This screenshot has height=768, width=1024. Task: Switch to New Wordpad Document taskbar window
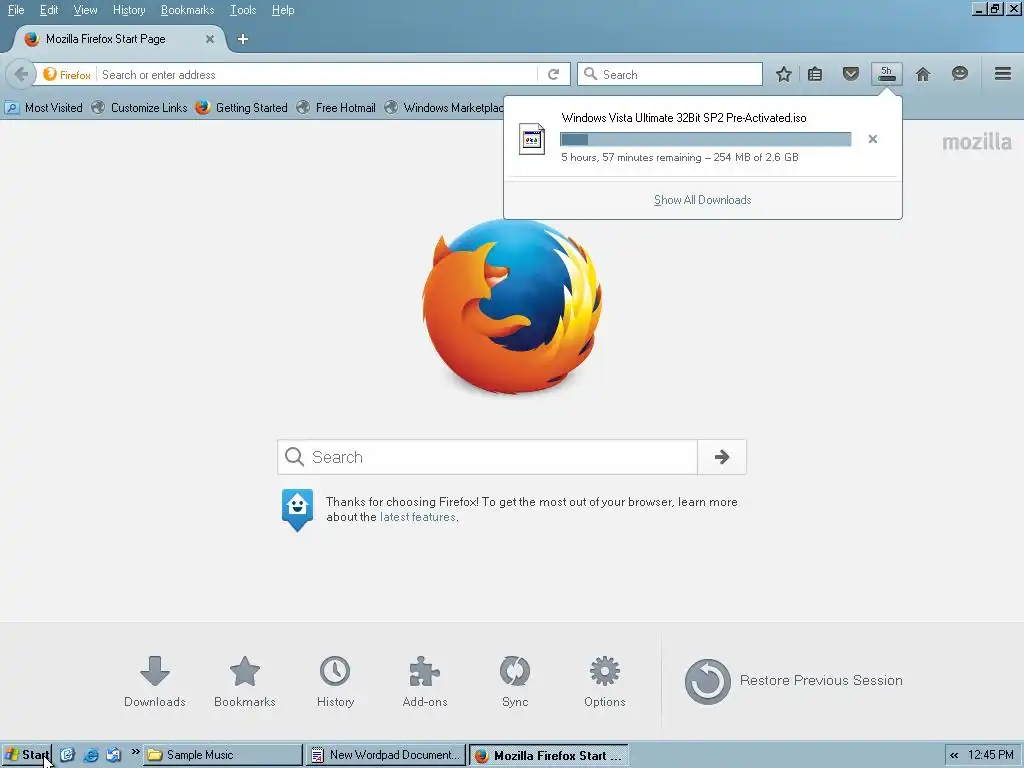[x=387, y=755]
